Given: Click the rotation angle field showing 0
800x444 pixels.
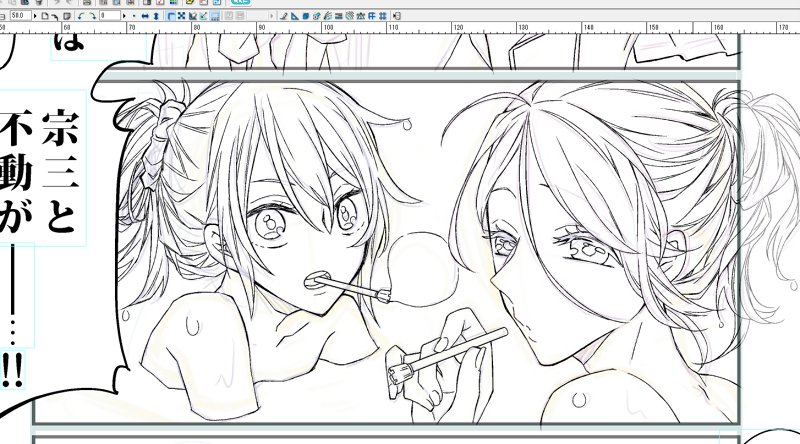Looking at the screenshot, I should click(x=110, y=16).
